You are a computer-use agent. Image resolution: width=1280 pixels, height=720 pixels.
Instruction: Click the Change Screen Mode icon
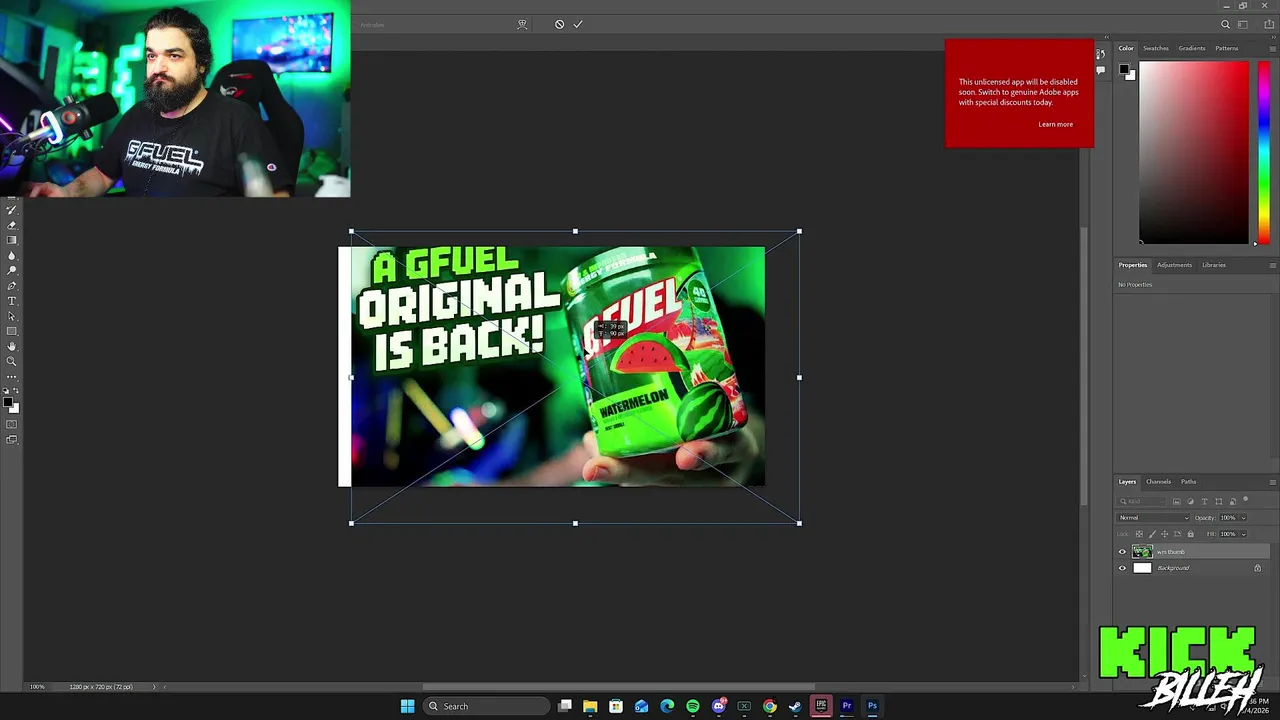(12, 439)
